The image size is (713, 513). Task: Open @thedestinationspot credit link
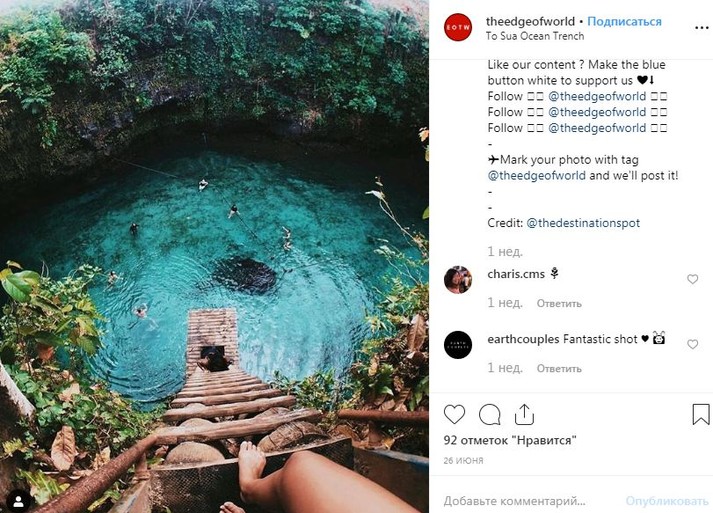coord(583,223)
